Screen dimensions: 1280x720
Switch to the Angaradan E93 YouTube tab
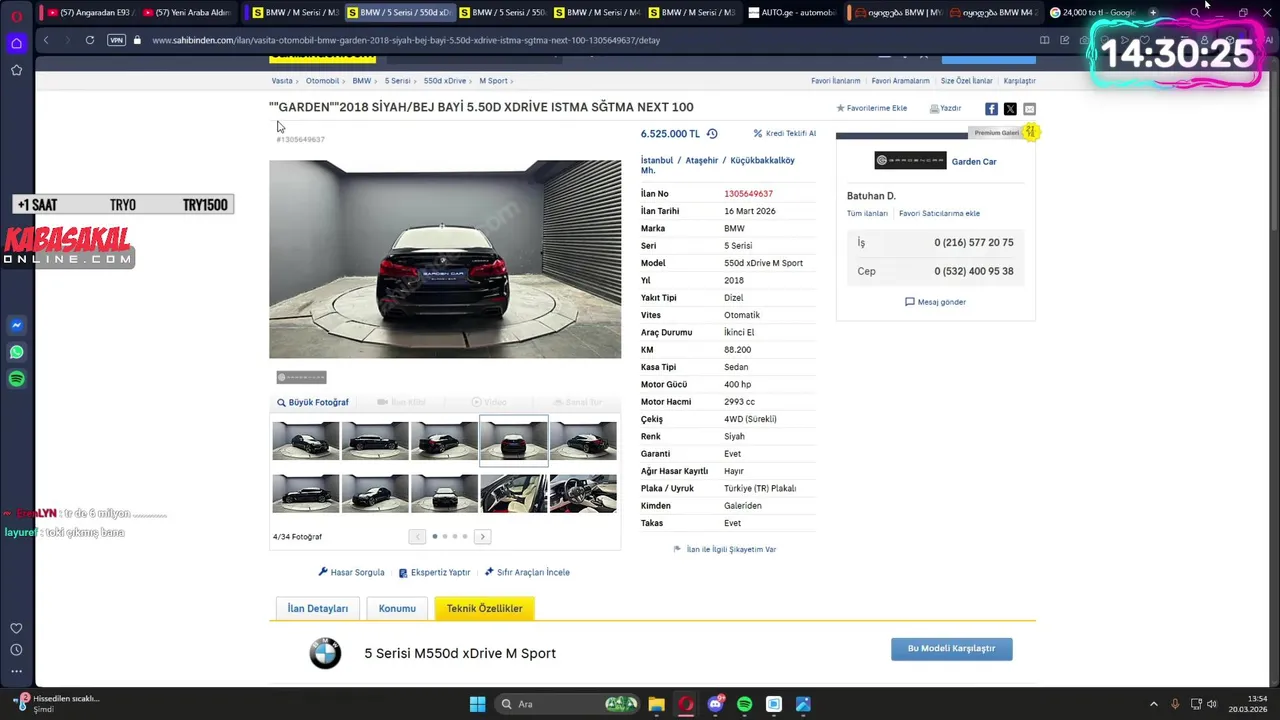[x=91, y=13]
